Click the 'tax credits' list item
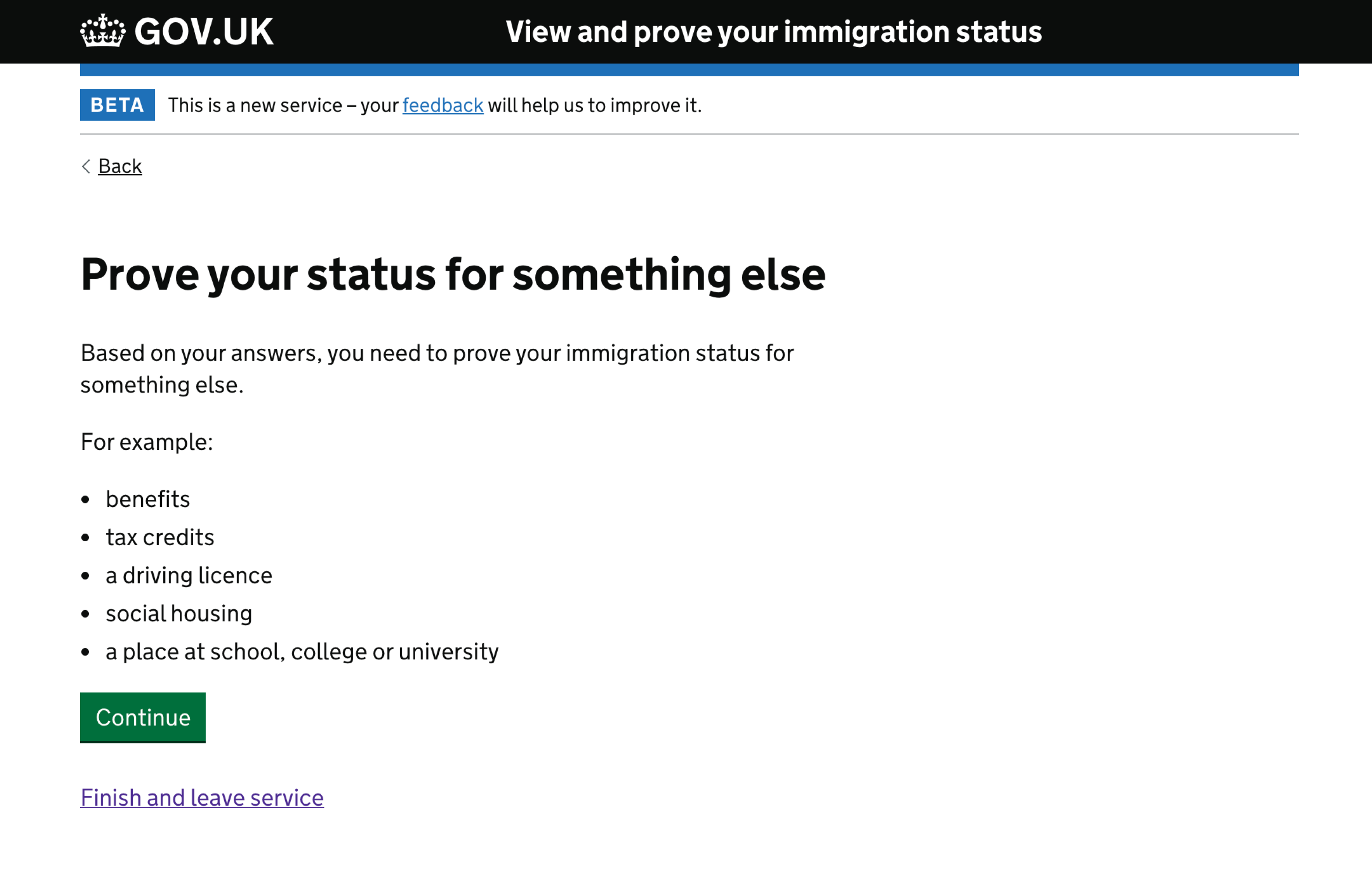The image size is (1372, 874). coord(160,537)
